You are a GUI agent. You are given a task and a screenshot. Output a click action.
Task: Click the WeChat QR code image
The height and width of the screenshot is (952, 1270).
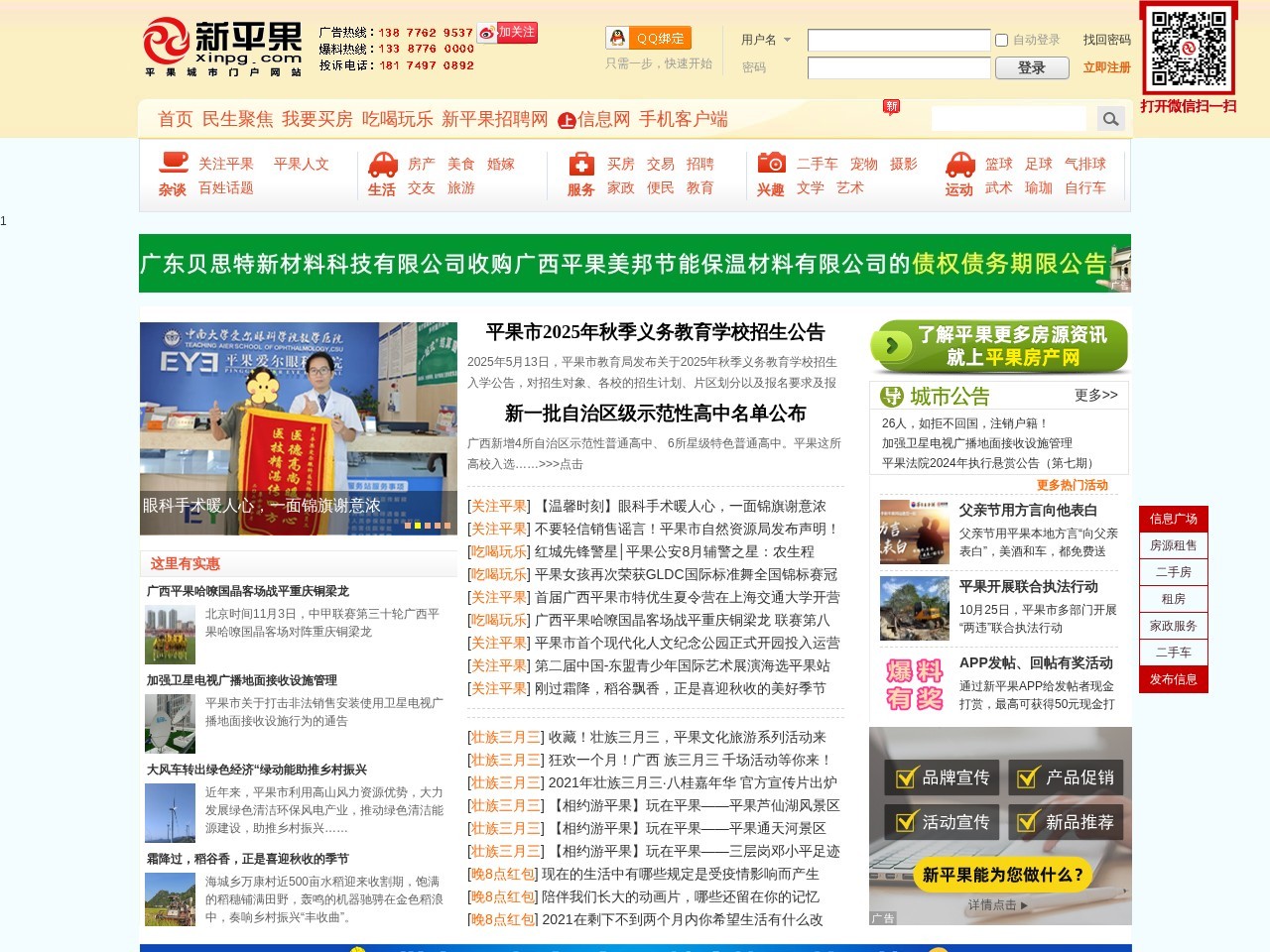(x=1188, y=49)
